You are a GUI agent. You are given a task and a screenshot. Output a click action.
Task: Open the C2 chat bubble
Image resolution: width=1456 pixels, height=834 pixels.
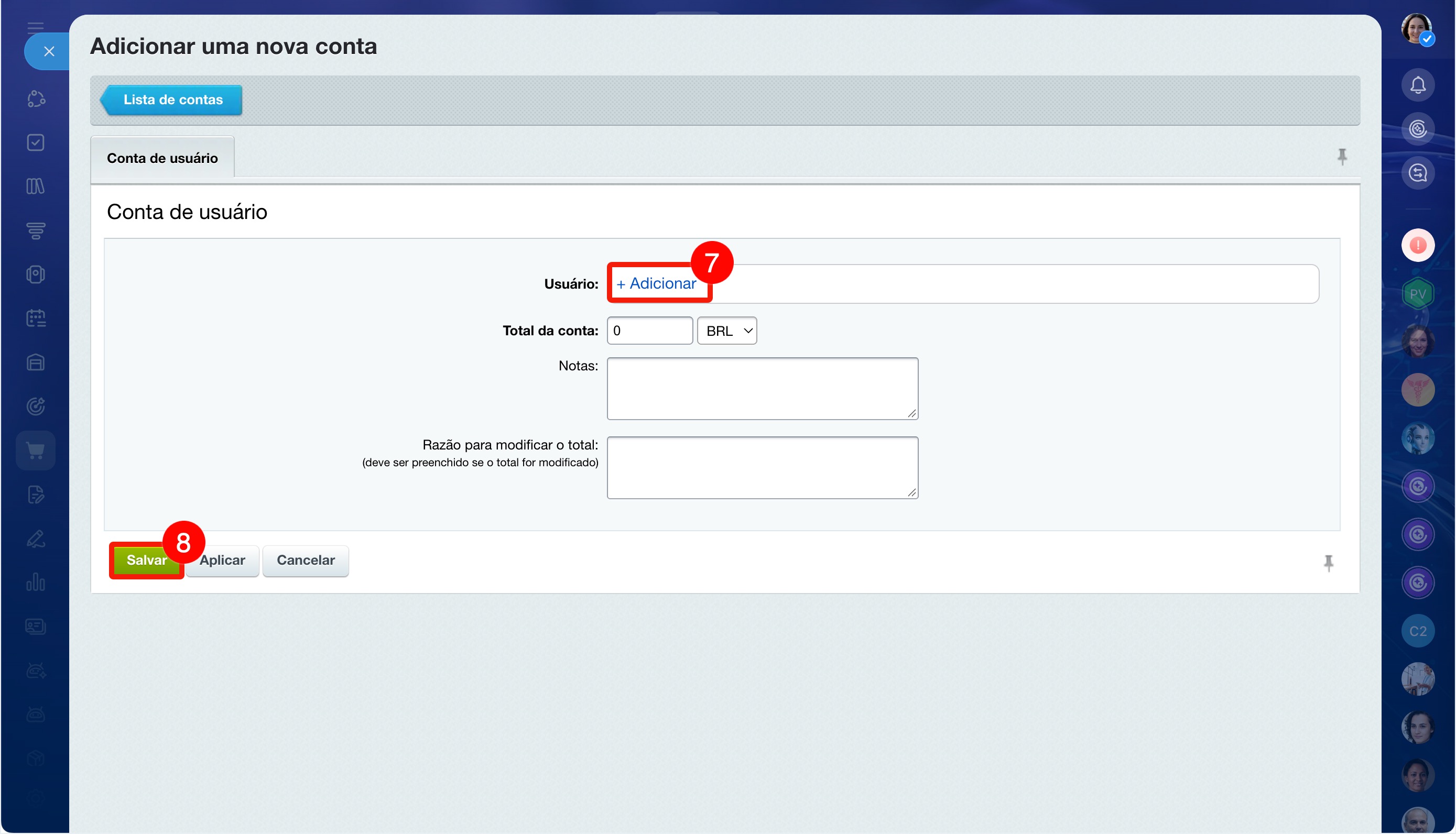coord(1417,631)
